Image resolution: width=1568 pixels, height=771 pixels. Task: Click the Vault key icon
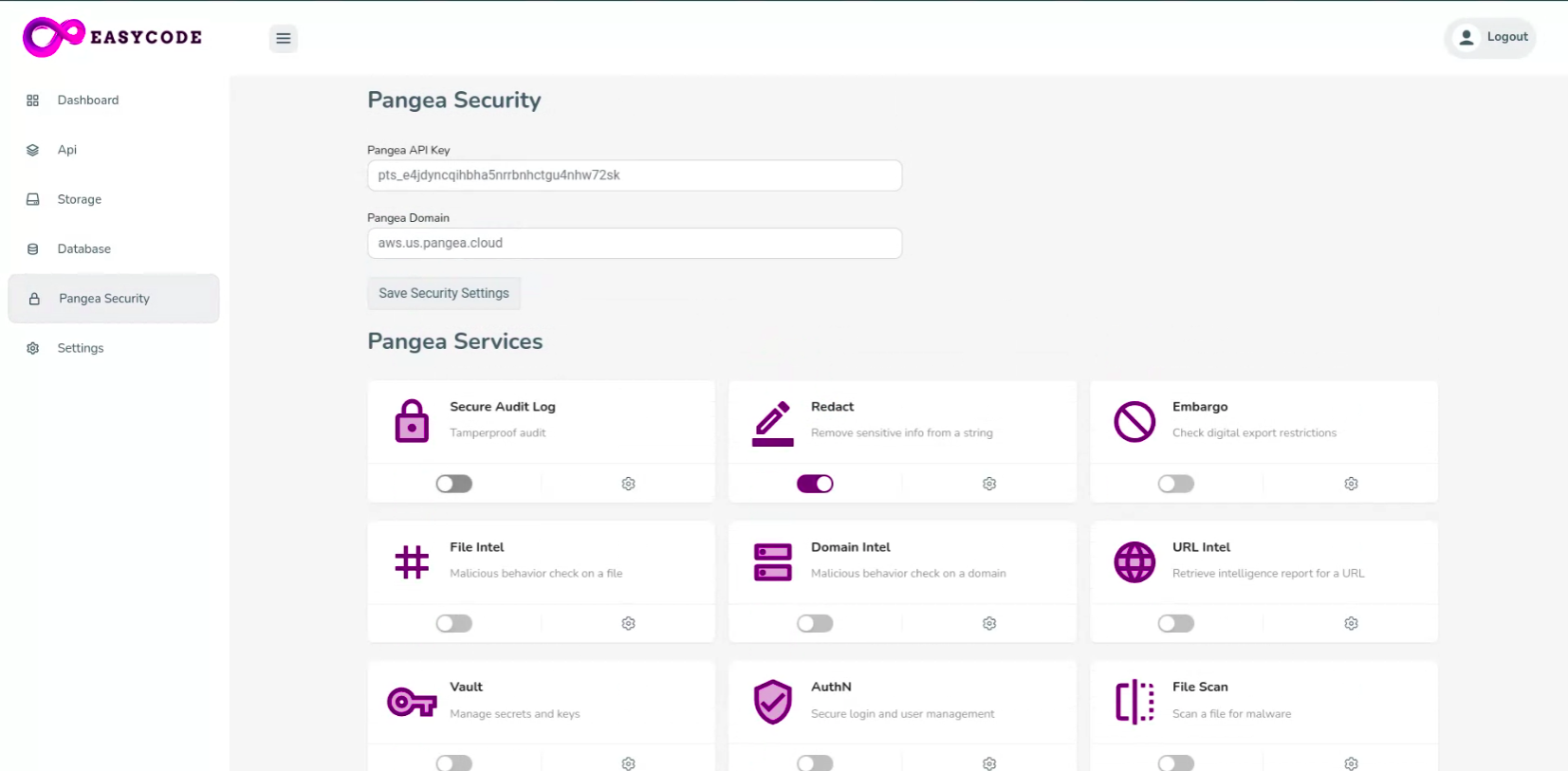(412, 703)
